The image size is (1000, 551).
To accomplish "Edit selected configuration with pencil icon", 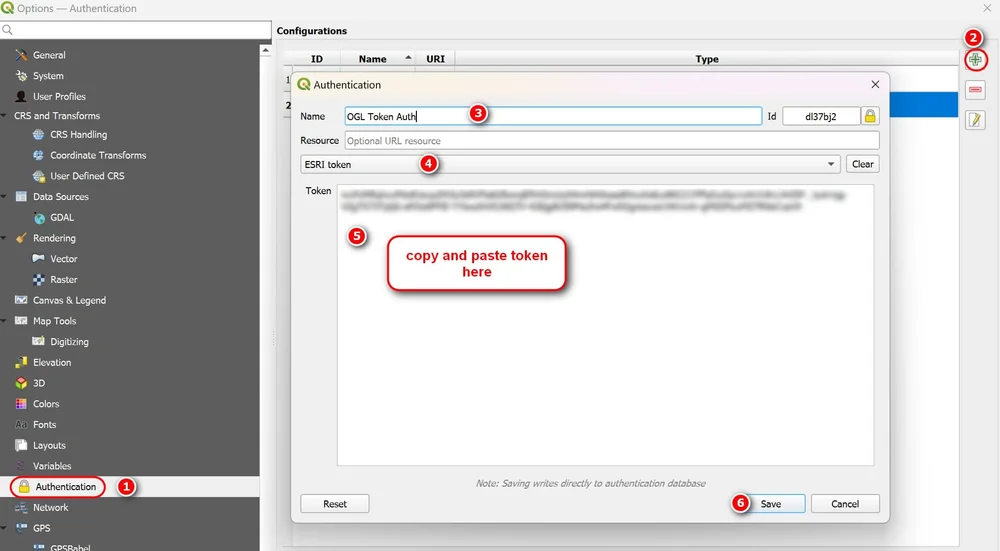I will pyautogui.click(x=975, y=120).
